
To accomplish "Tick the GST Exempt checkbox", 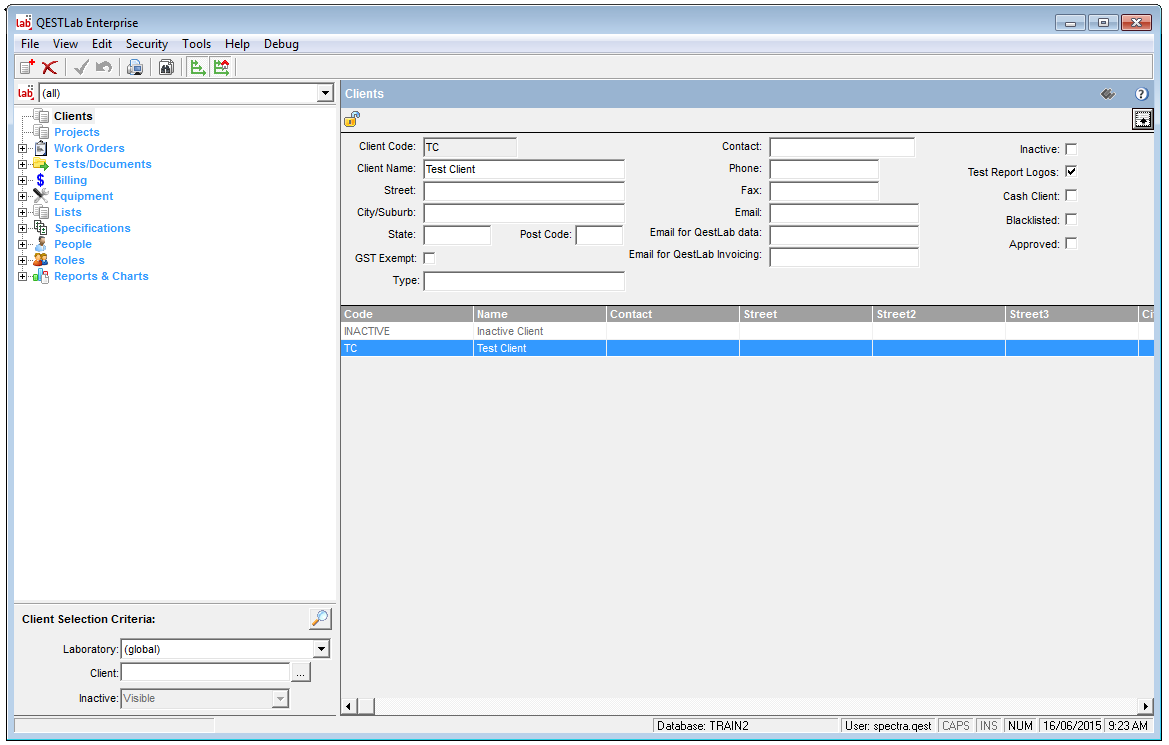I will pyautogui.click(x=429, y=258).
